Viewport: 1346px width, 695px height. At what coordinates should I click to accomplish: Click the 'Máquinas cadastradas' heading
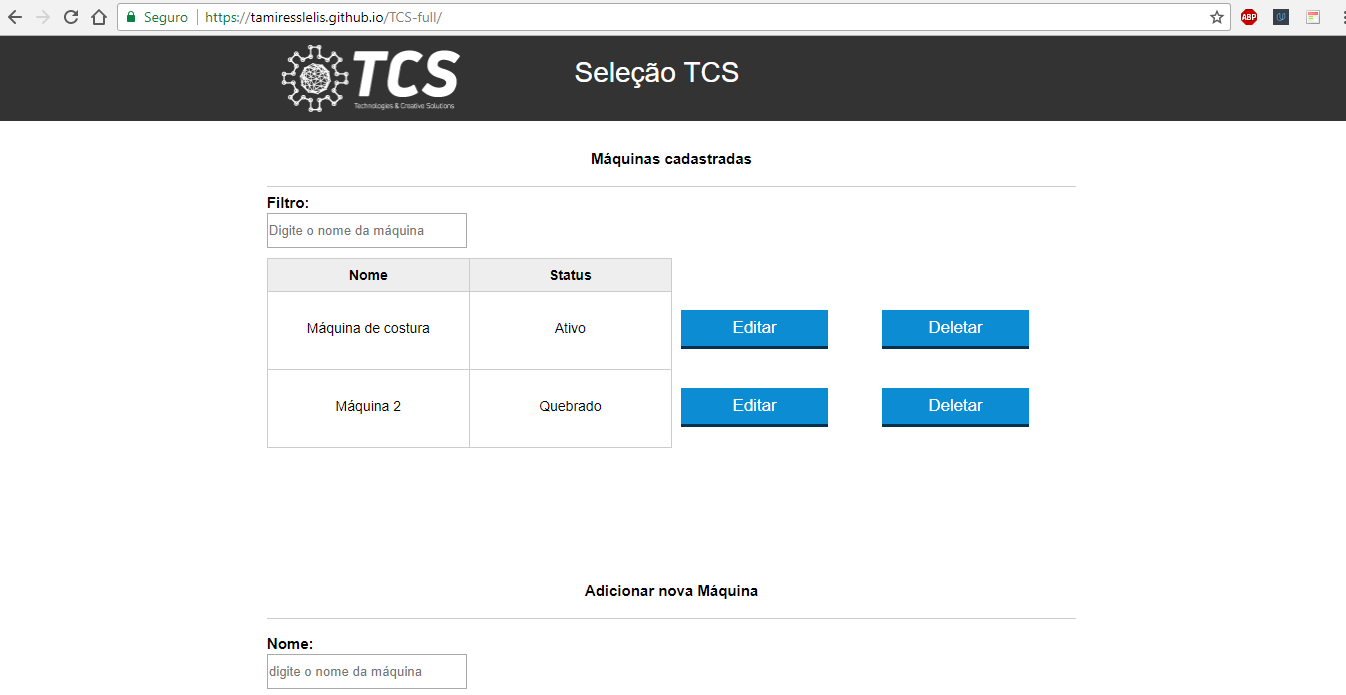[671, 159]
